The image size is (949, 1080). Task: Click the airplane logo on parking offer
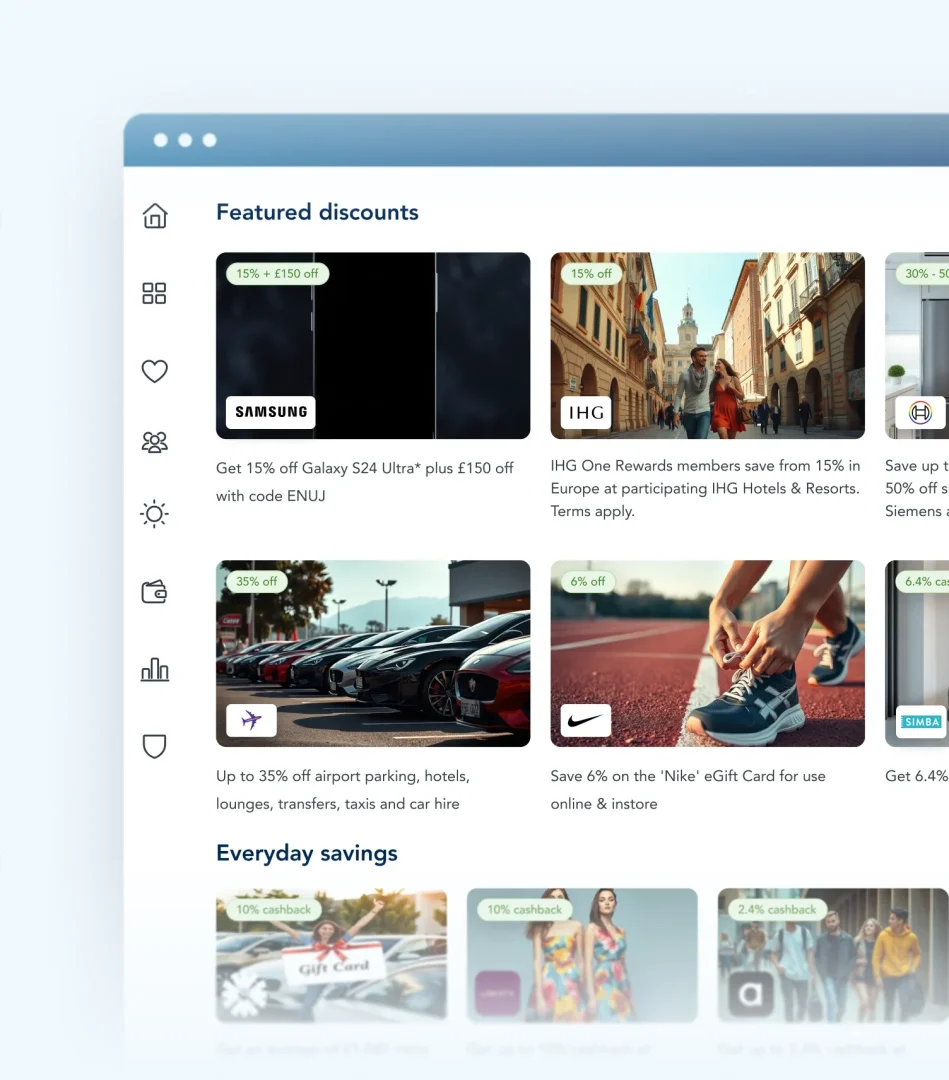251,720
